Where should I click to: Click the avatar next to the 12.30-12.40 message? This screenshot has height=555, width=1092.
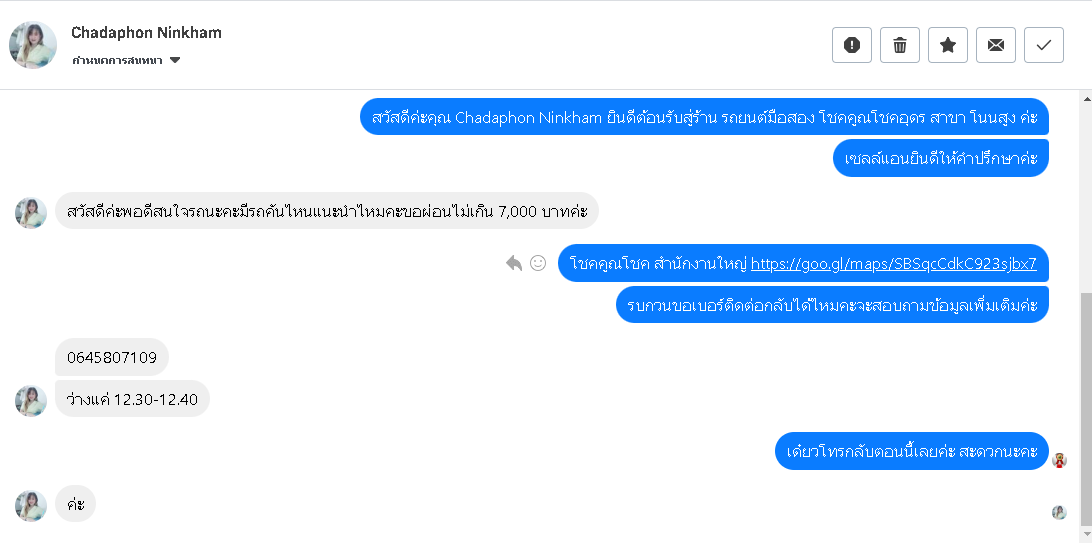tap(31, 400)
